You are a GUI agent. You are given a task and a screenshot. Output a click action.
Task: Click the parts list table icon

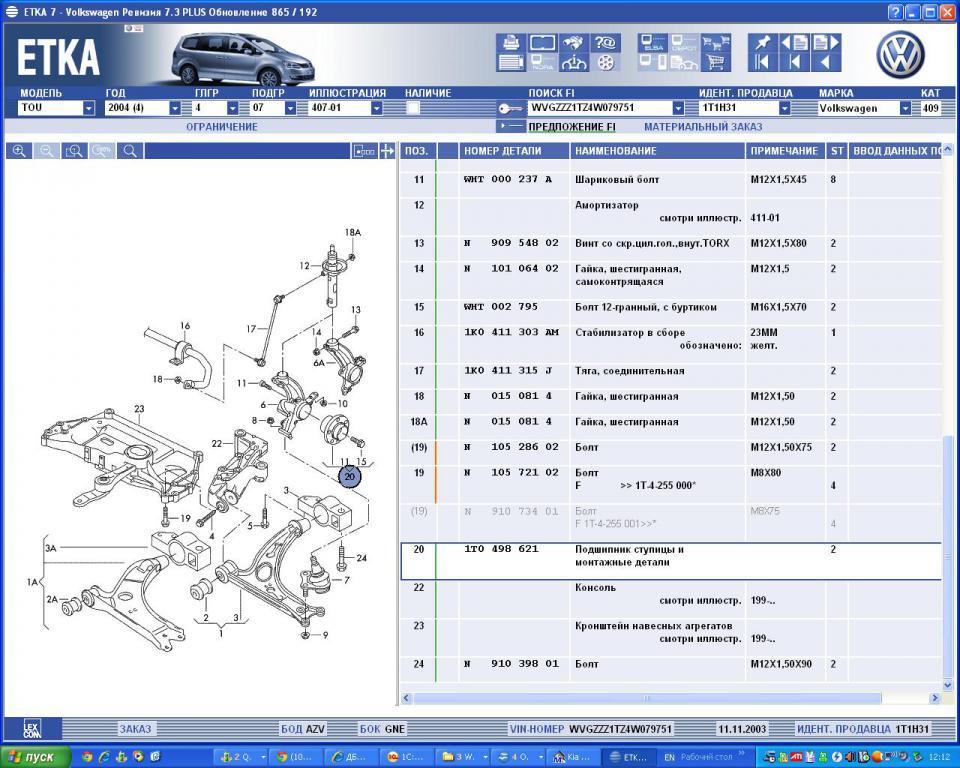point(511,62)
